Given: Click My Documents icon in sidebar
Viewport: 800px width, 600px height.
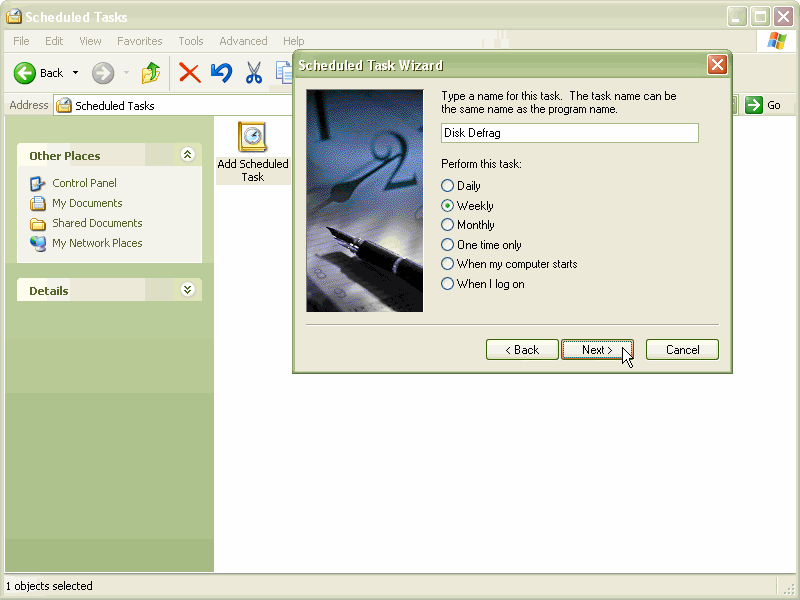Looking at the screenshot, I should 38,203.
